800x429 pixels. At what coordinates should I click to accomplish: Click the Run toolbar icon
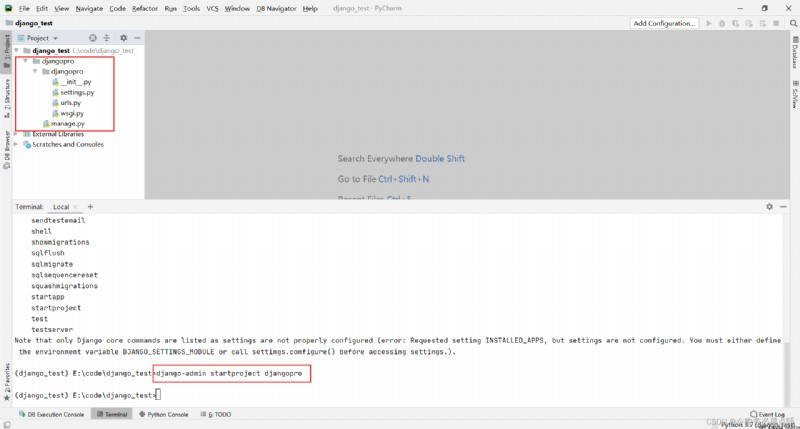[x=709, y=23]
